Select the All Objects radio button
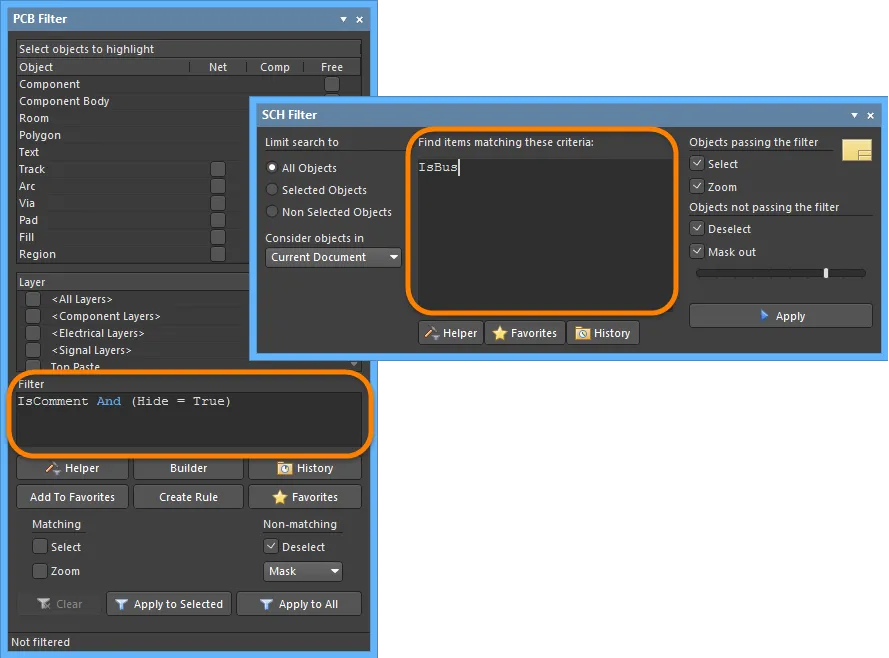Image resolution: width=889 pixels, height=658 pixels. tap(272, 168)
